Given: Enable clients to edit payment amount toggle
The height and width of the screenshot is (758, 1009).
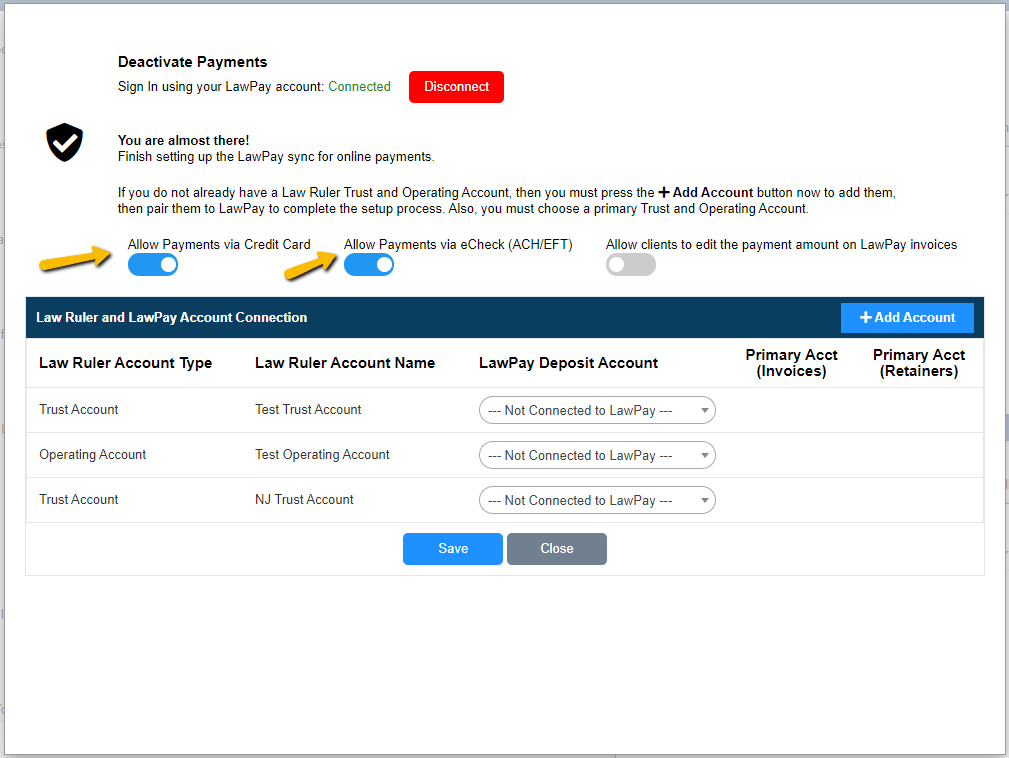Looking at the screenshot, I should (x=631, y=264).
